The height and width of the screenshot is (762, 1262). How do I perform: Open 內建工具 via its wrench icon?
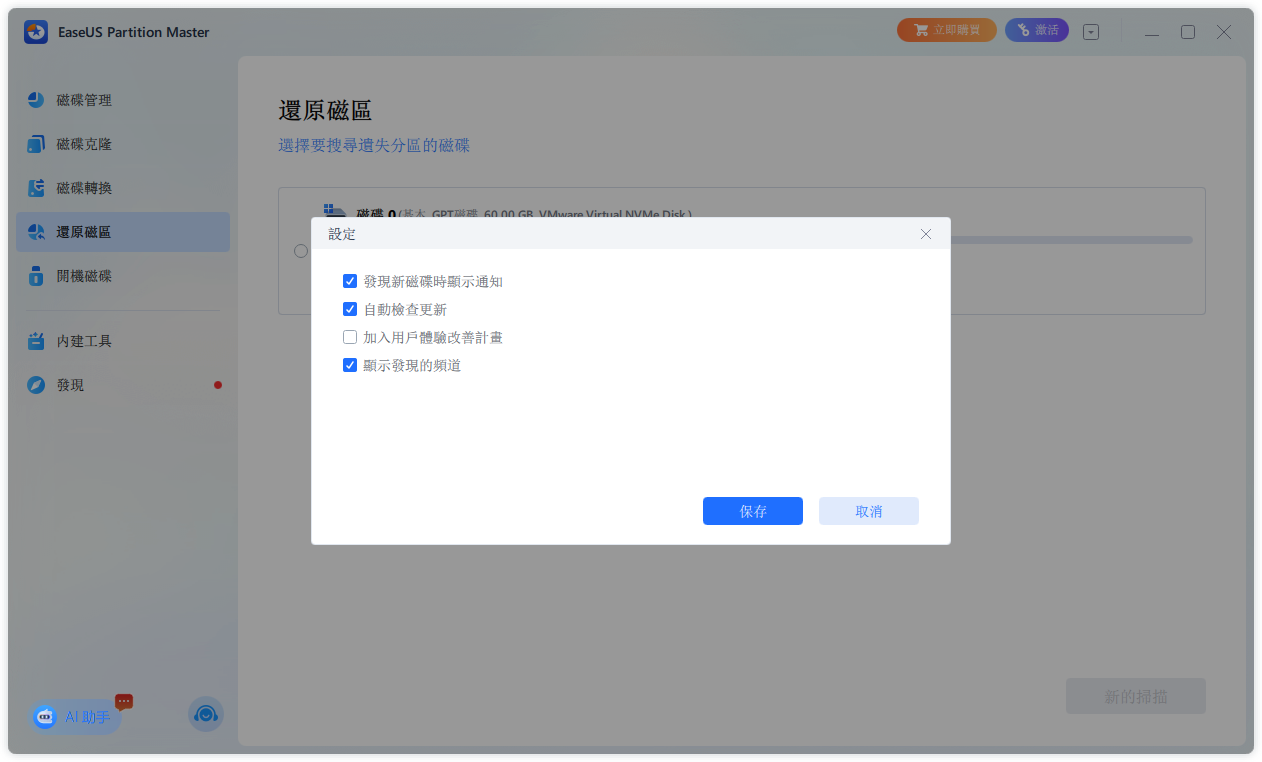(36, 340)
